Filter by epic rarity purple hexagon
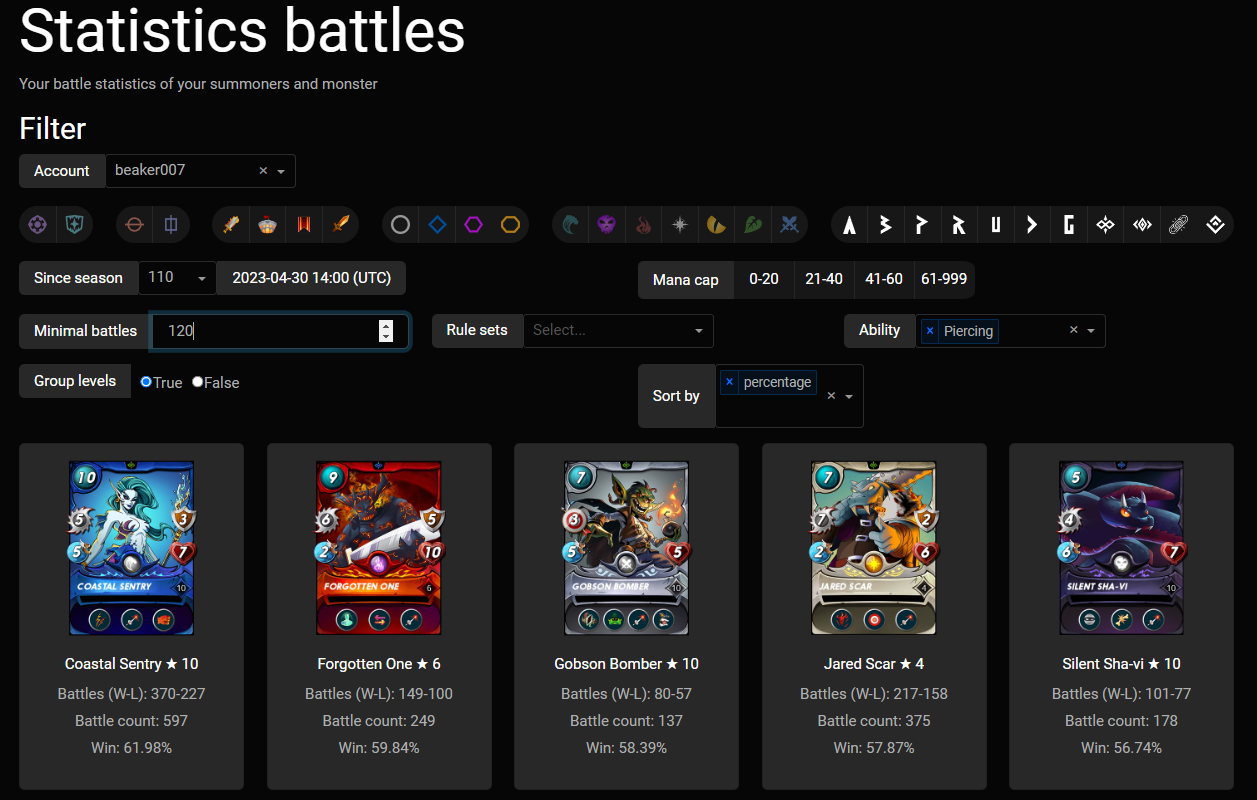 [x=474, y=225]
